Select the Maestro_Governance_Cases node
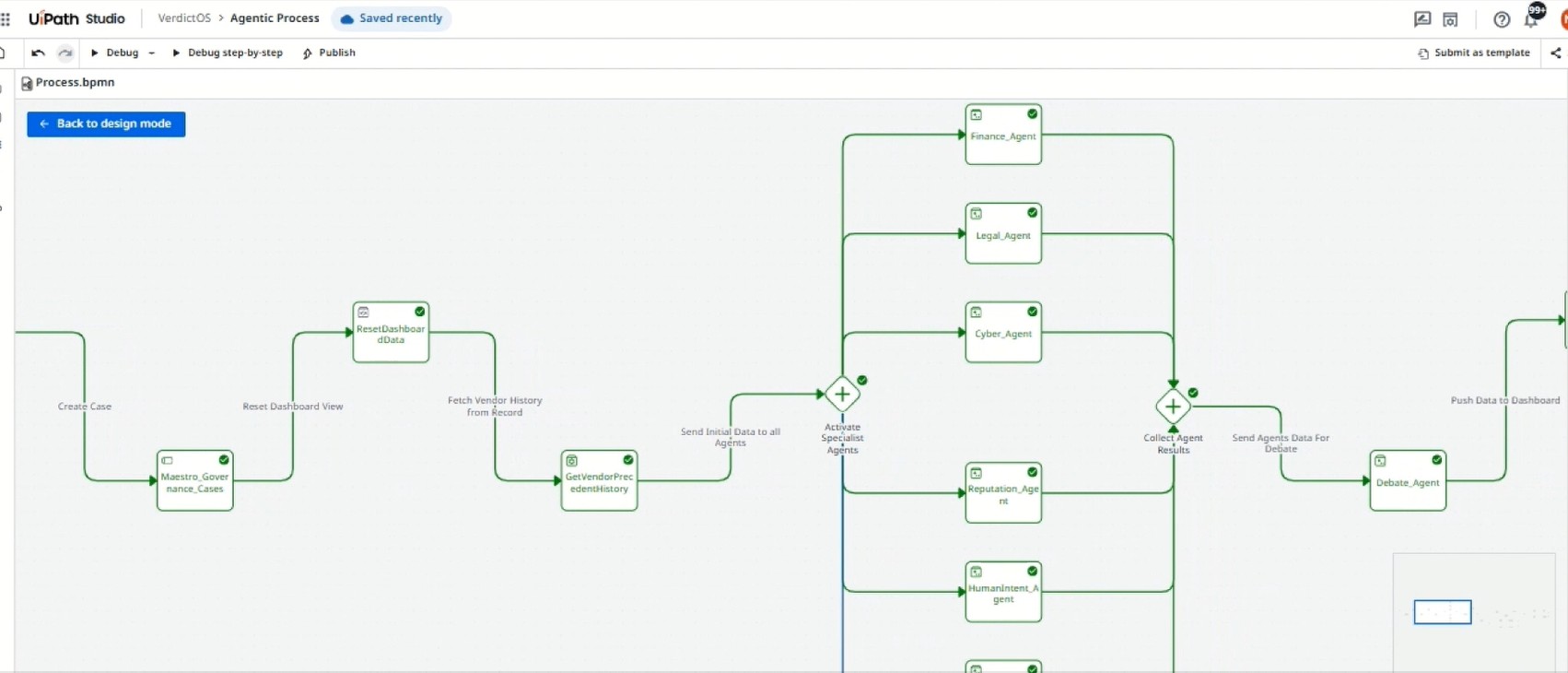The width and height of the screenshot is (1568, 673). (194, 480)
